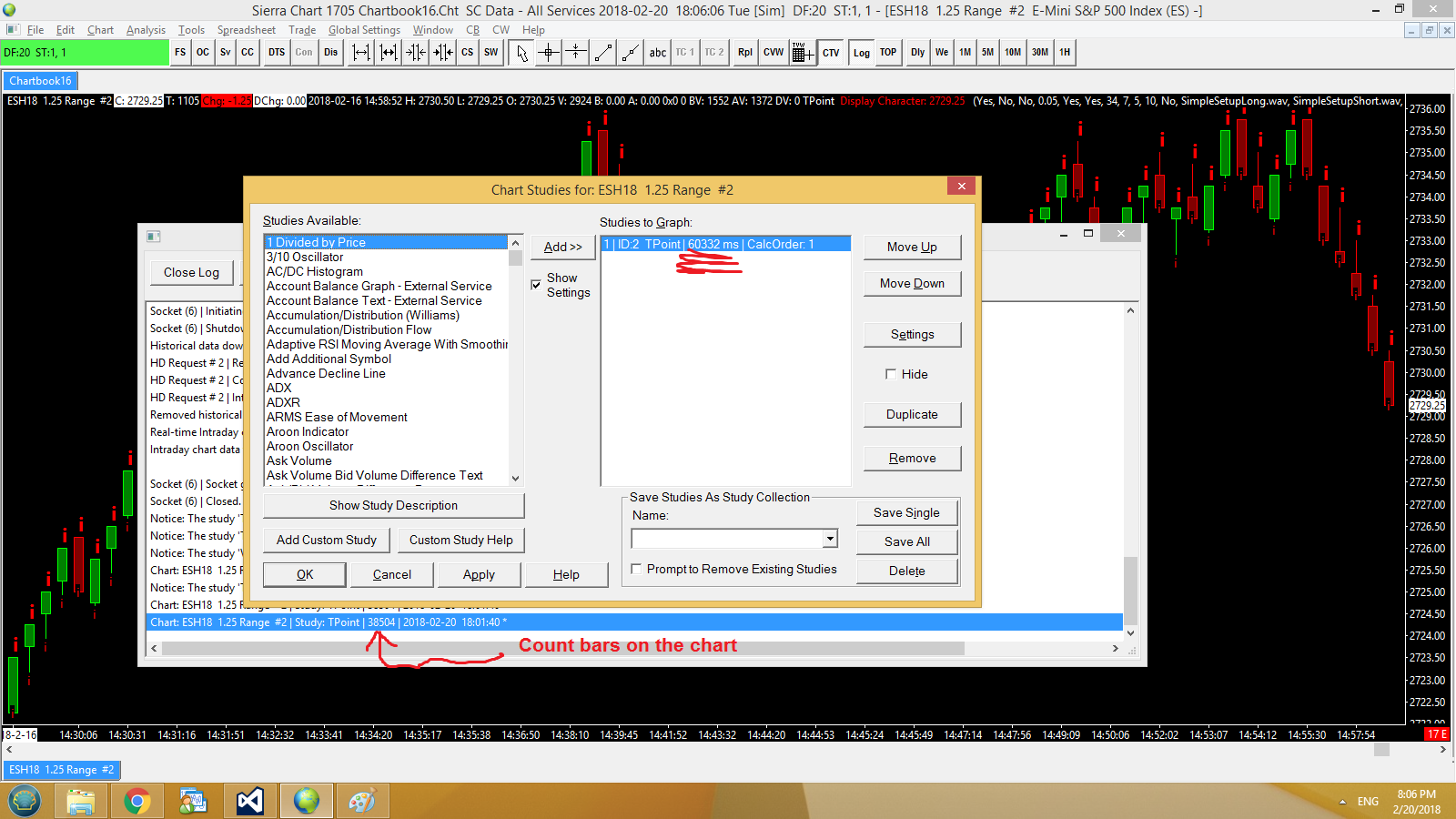Select the chart values crosshair tool

click(x=549, y=53)
